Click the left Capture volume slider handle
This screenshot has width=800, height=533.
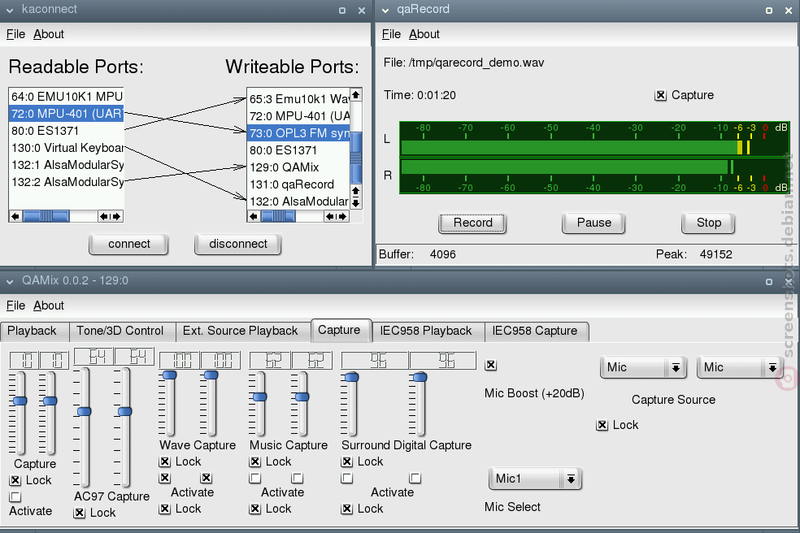tap(20, 401)
